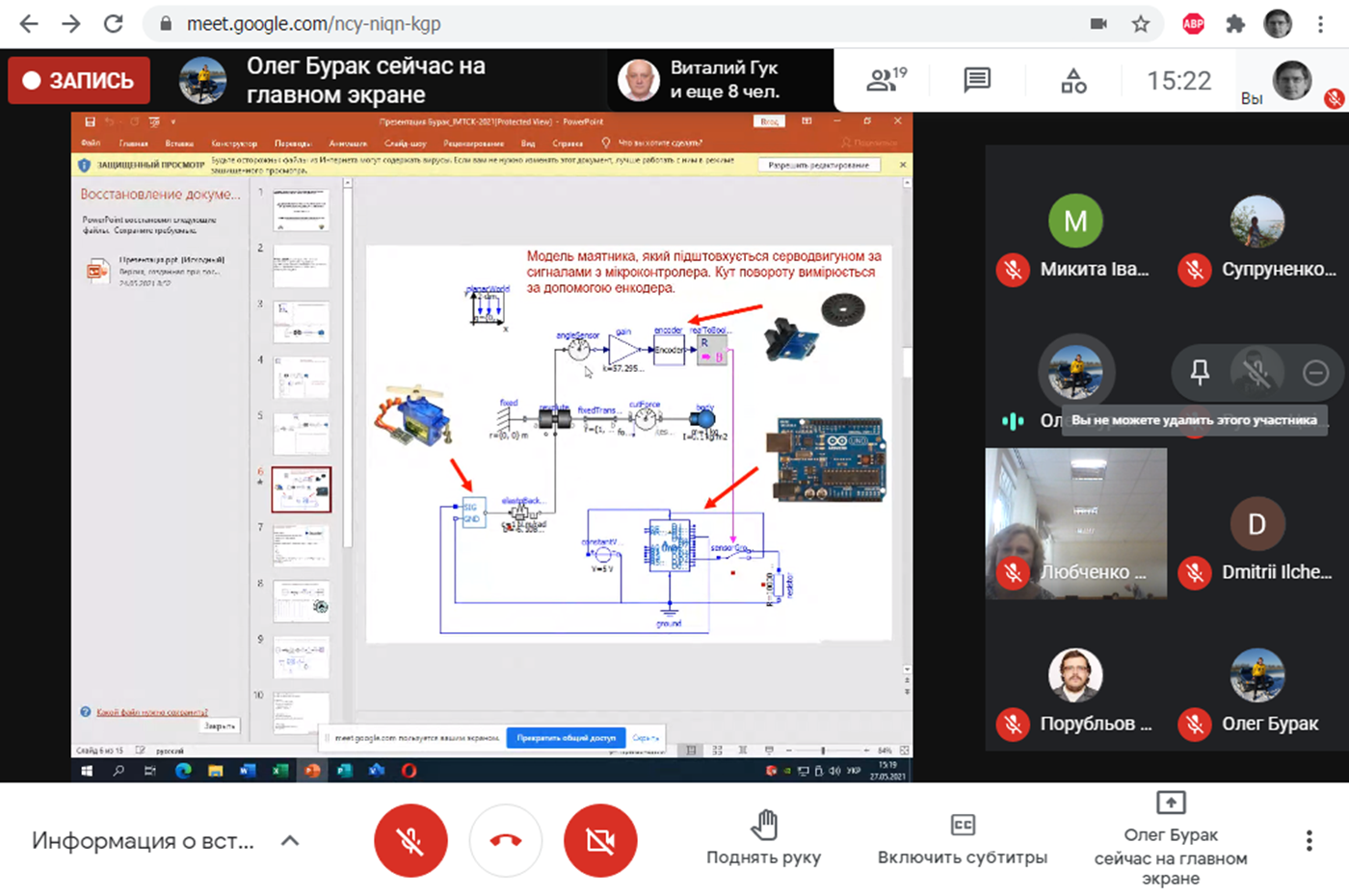Screen dimensions: 1349x896
Task: Switch to the Главная ribbon tab
Action: coord(133,144)
